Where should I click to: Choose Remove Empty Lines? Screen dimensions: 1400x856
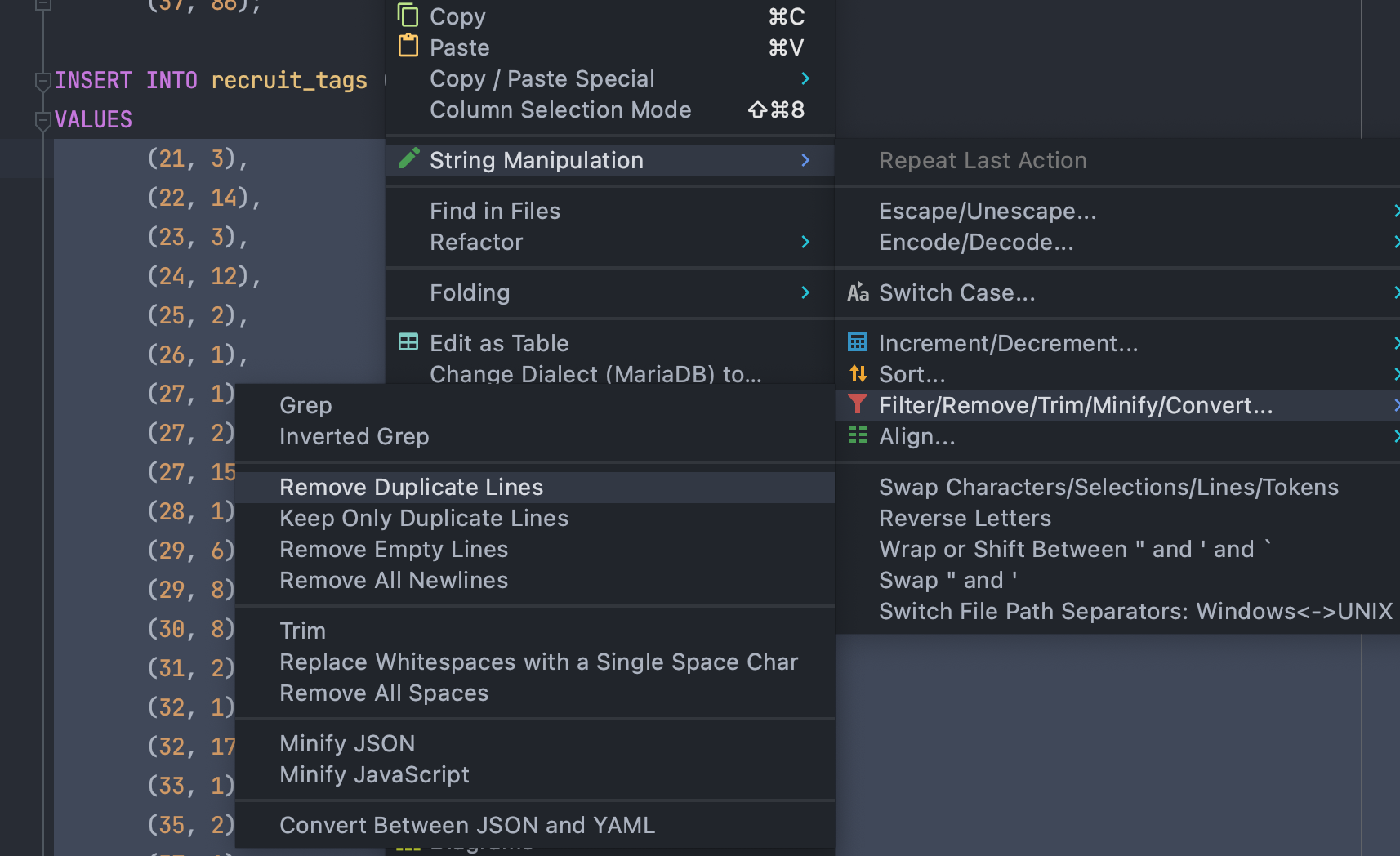coord(394,549)
